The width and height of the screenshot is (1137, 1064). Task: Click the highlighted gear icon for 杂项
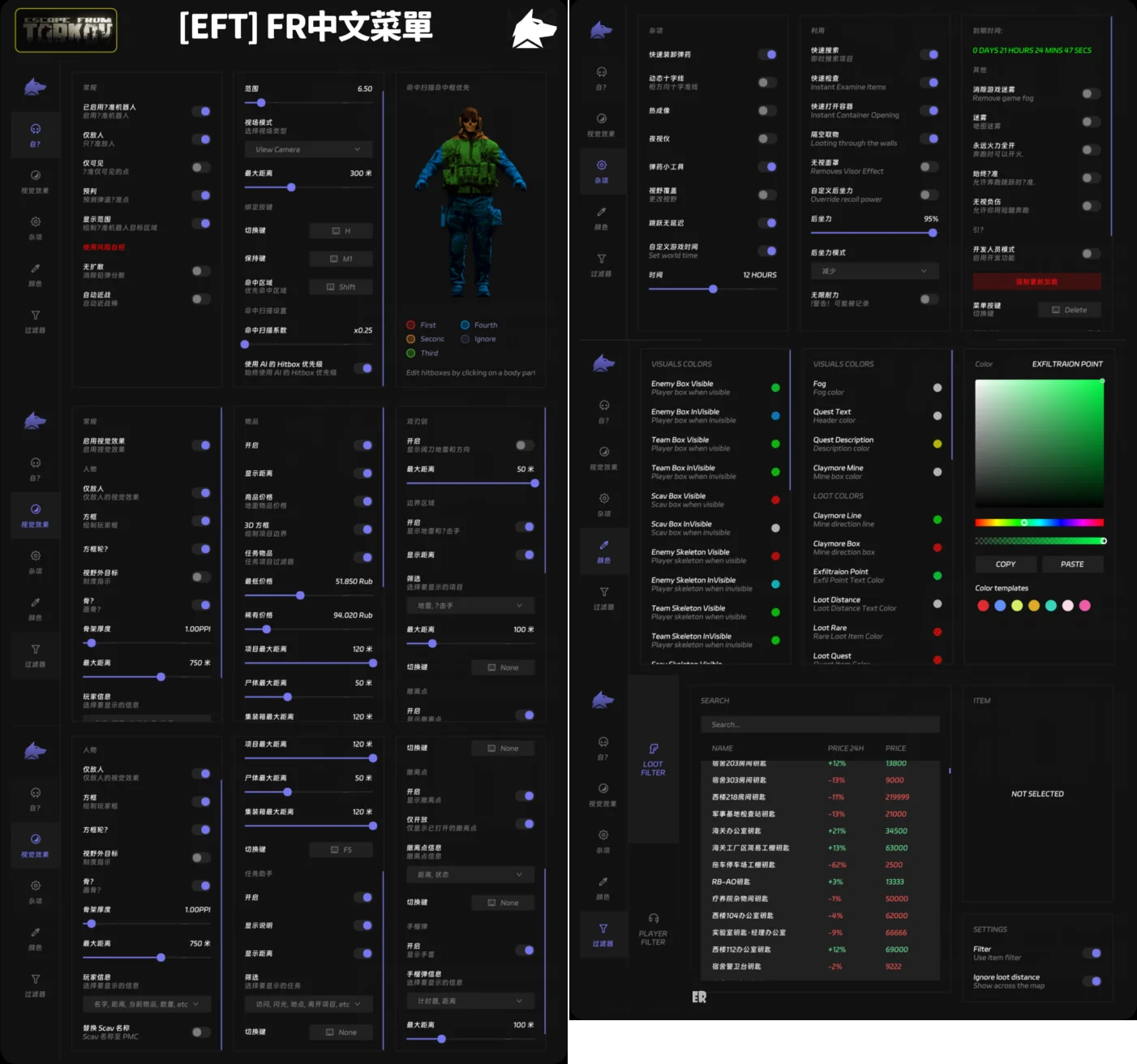coord(601,165)
